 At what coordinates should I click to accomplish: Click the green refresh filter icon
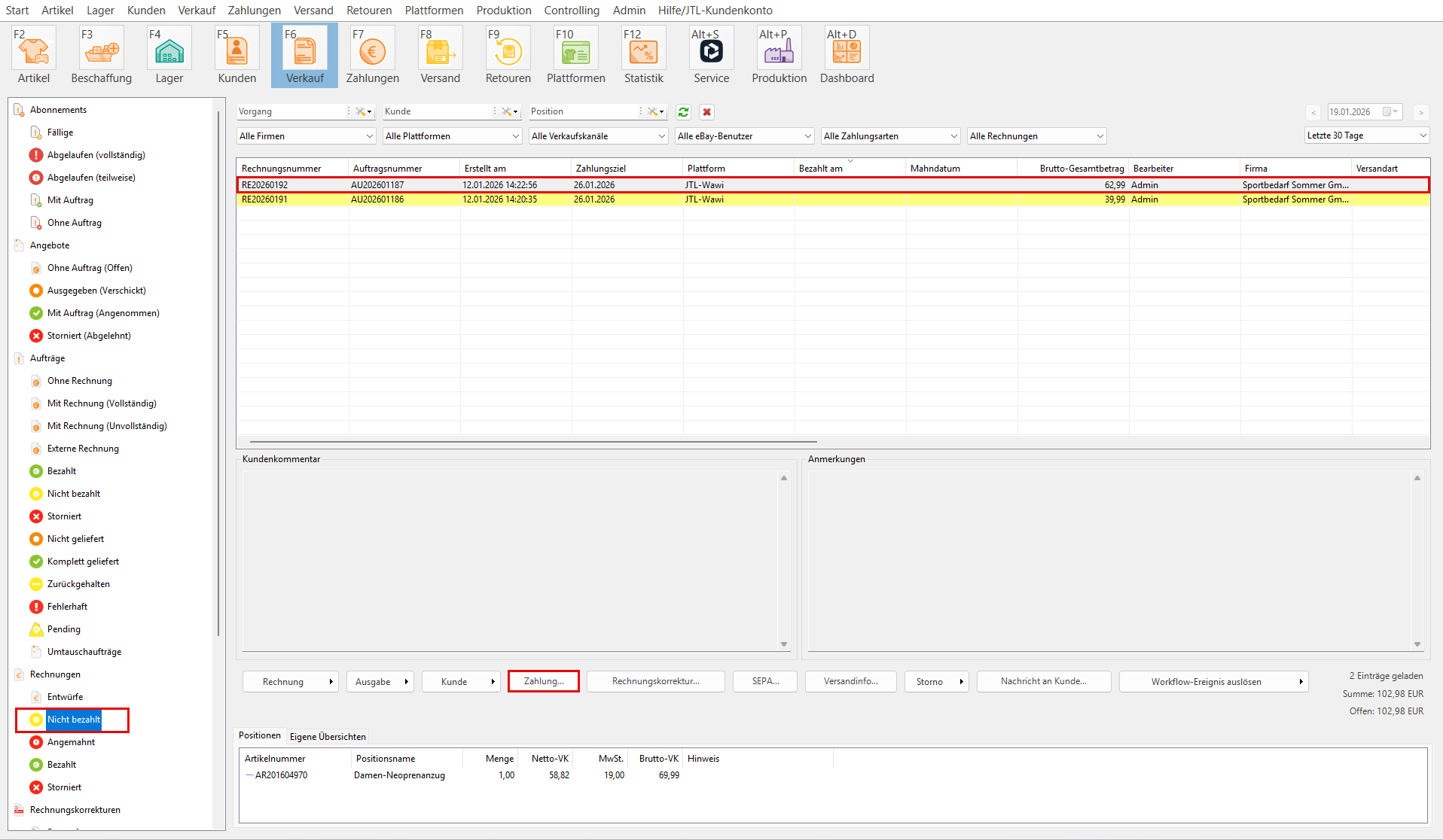pos(683,112)
